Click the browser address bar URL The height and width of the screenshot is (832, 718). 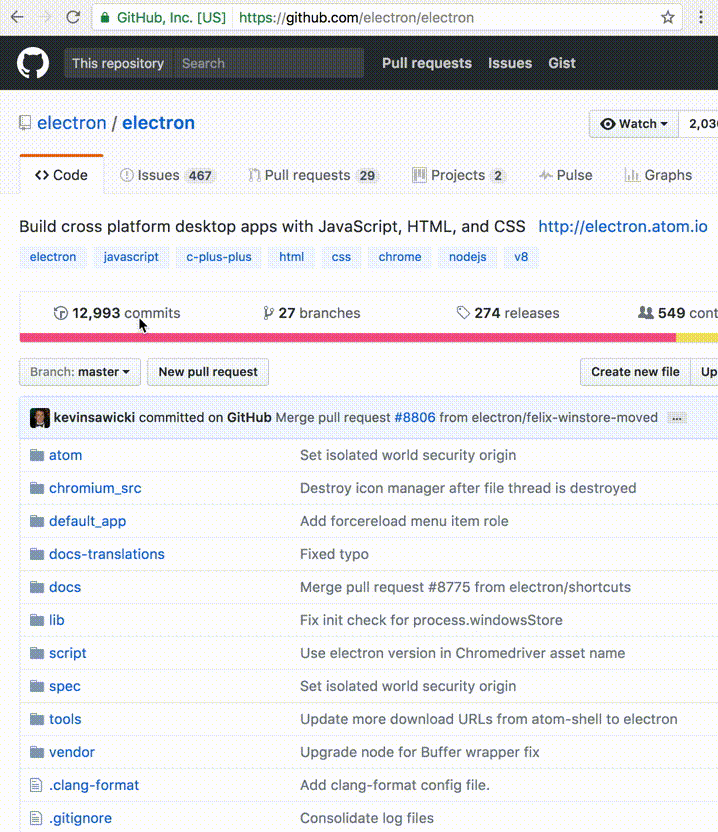coord(357,18)
